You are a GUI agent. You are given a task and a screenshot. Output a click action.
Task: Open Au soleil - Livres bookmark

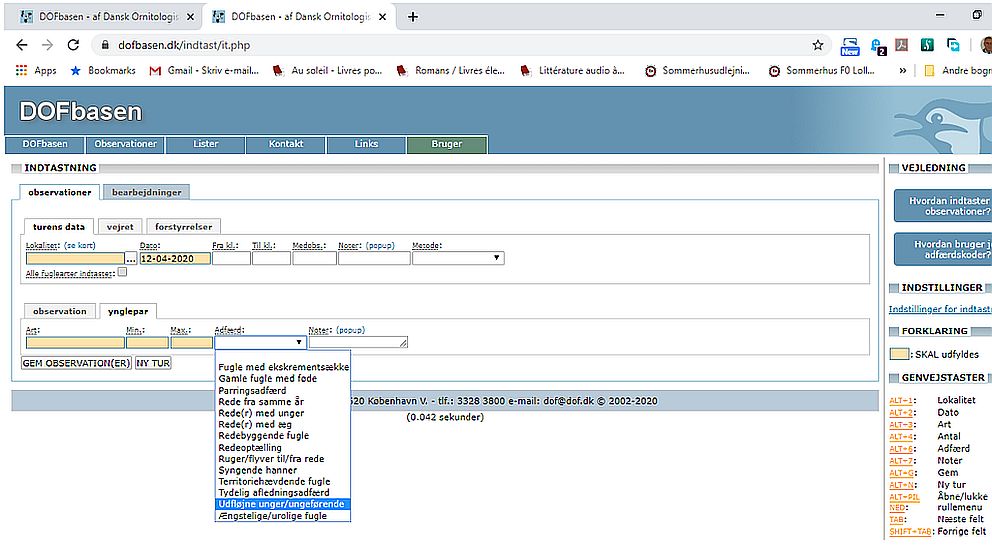point(327,70)
